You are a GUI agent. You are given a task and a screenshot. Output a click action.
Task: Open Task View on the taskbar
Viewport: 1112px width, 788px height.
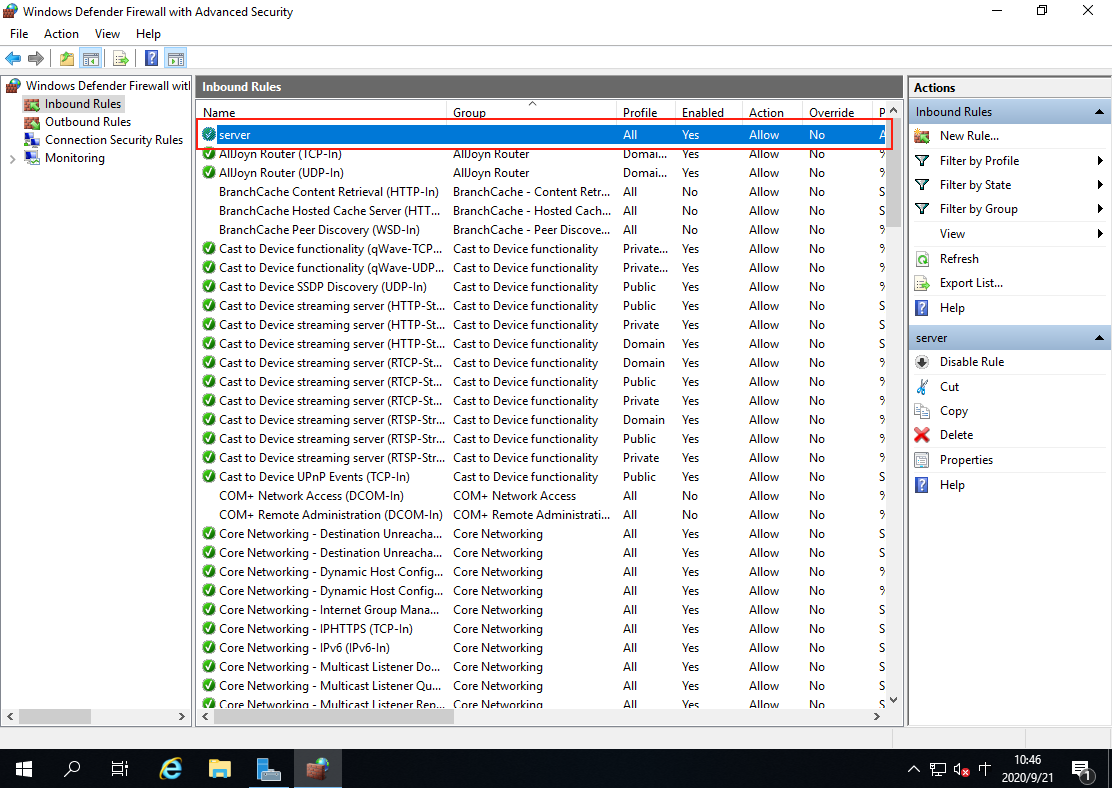[x=120, y=768]
